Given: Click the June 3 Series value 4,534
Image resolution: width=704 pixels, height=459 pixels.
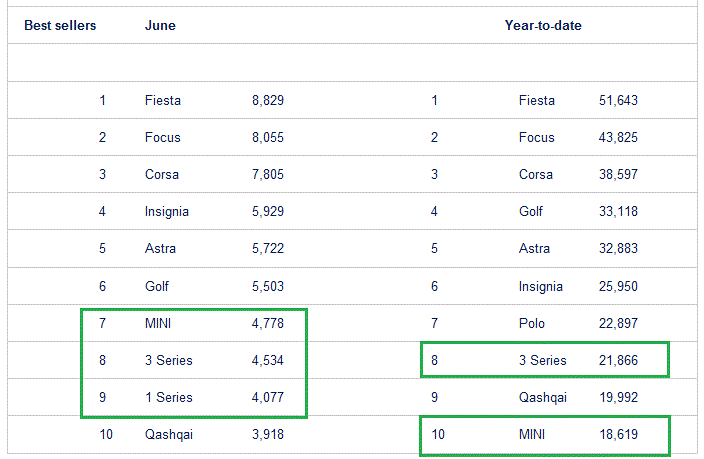Looking at the screenshot, I should point(268,361).
